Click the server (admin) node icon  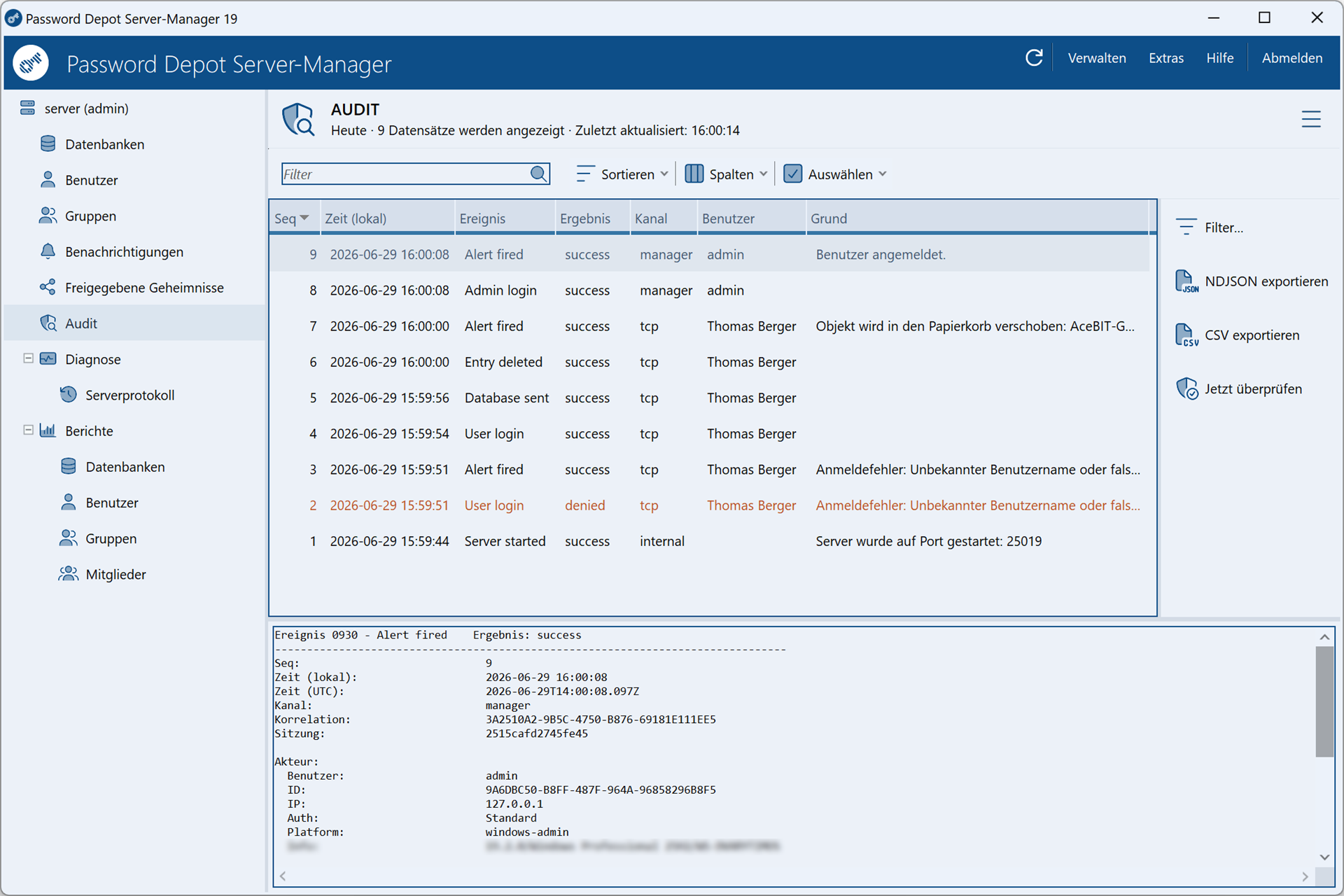(x=27, y=108)
